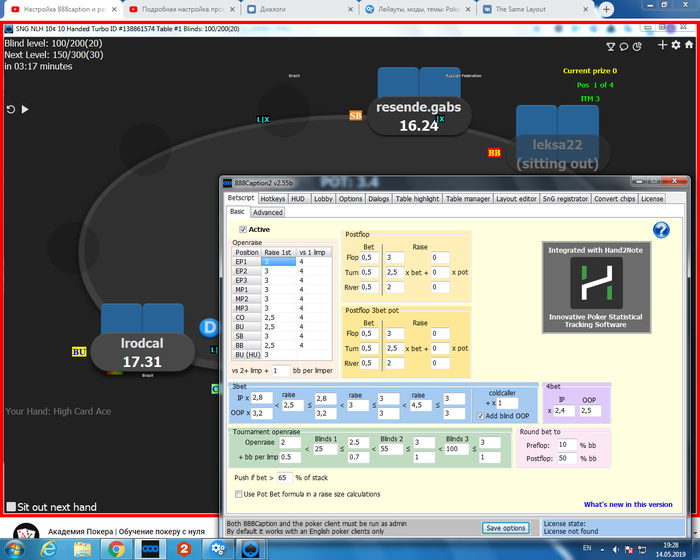Open new browser tab with plus button
Image resolution: width=700 pixels, height=560 pixels.
coord(606,9)
